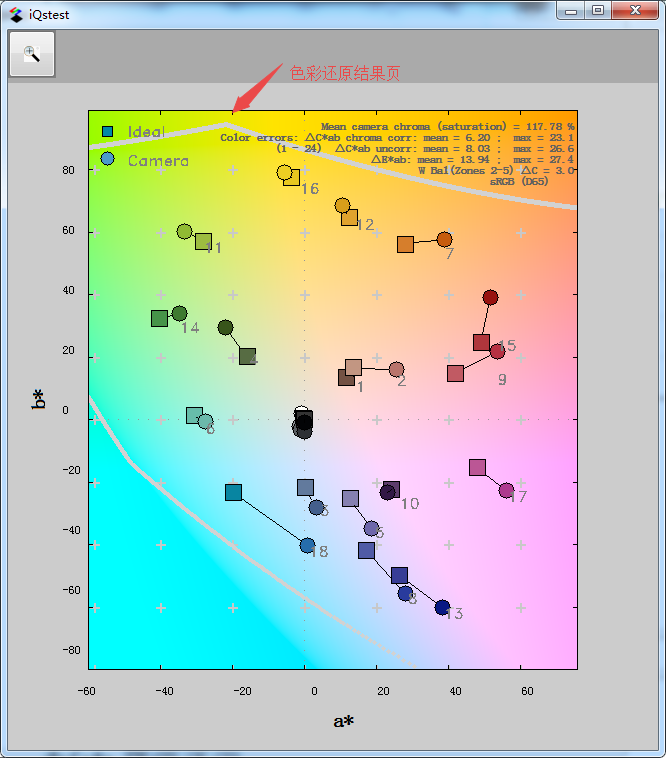Click the zoom magnifier toolbar button
Screen dimensions: 666x758
32,54
